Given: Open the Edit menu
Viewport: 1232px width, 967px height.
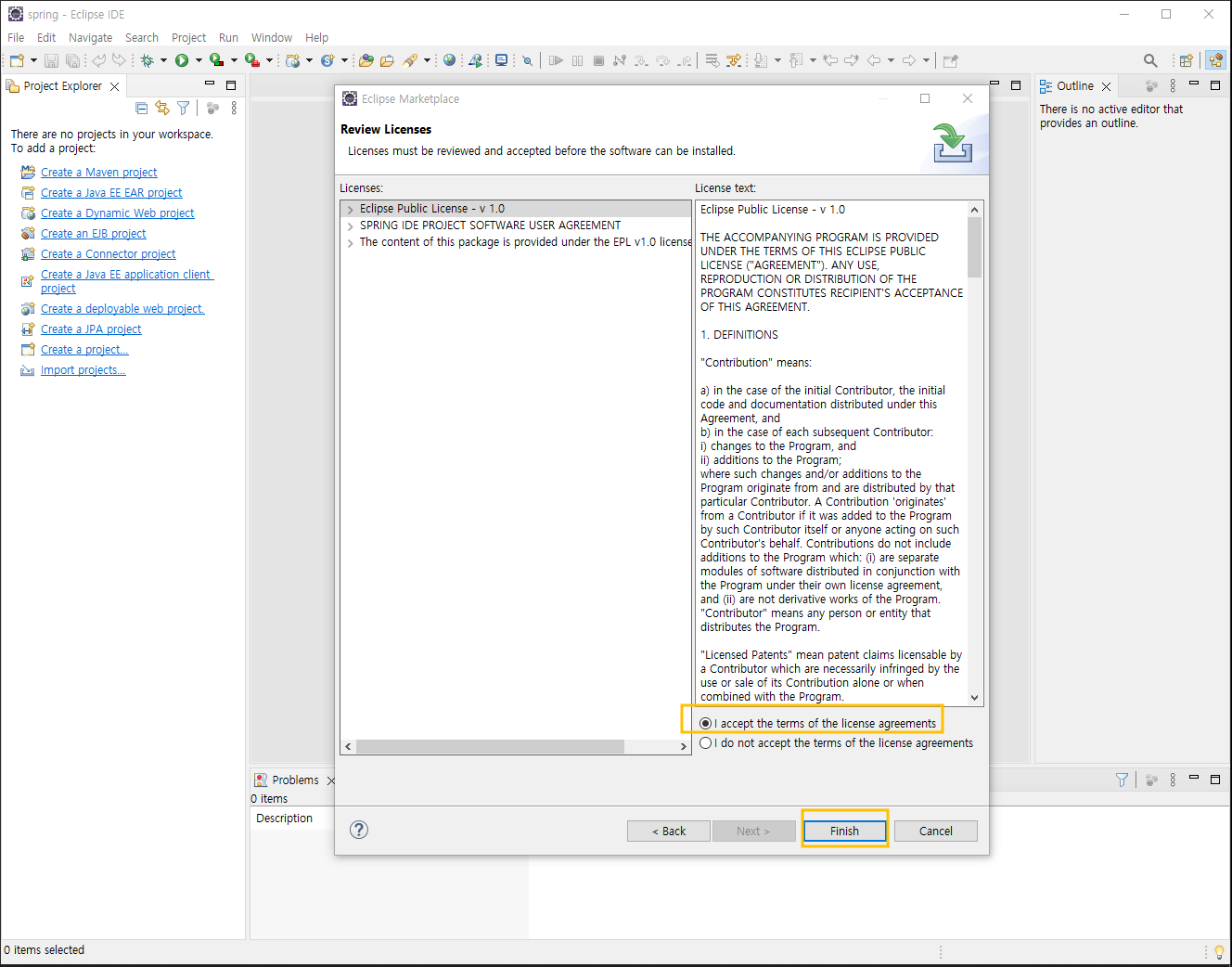Looking at the screenshot, I should click(x=46, y=38).
